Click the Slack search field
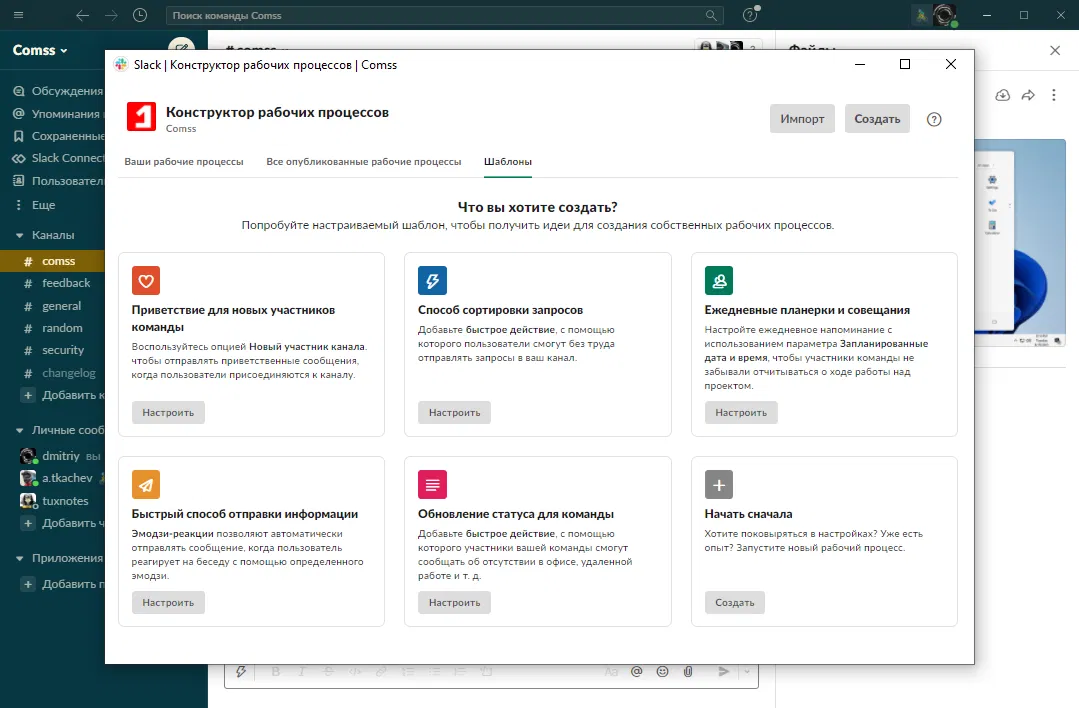 click(x=445, y=15)
